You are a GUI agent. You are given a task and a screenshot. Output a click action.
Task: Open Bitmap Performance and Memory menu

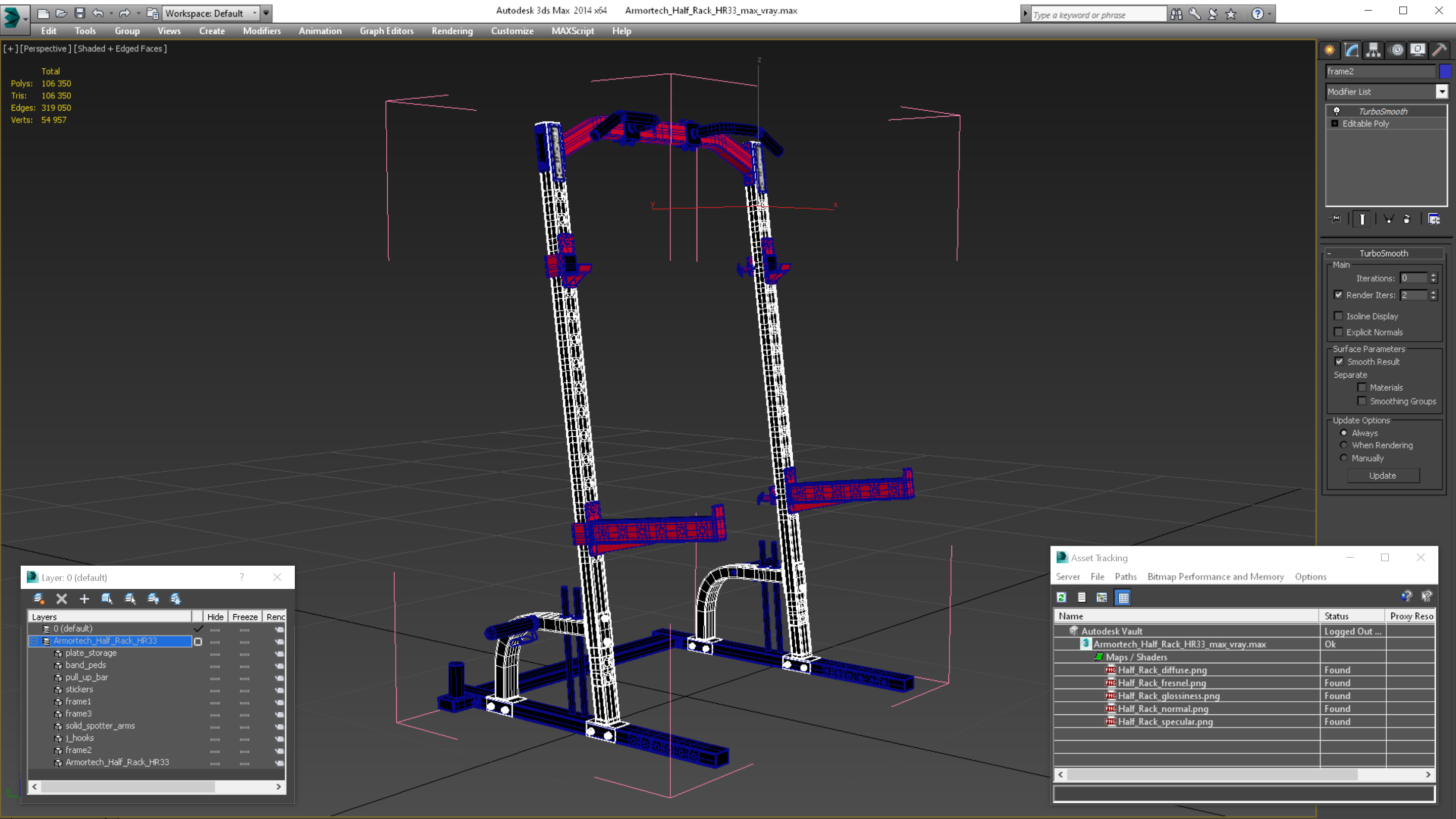pos(1215,576)
